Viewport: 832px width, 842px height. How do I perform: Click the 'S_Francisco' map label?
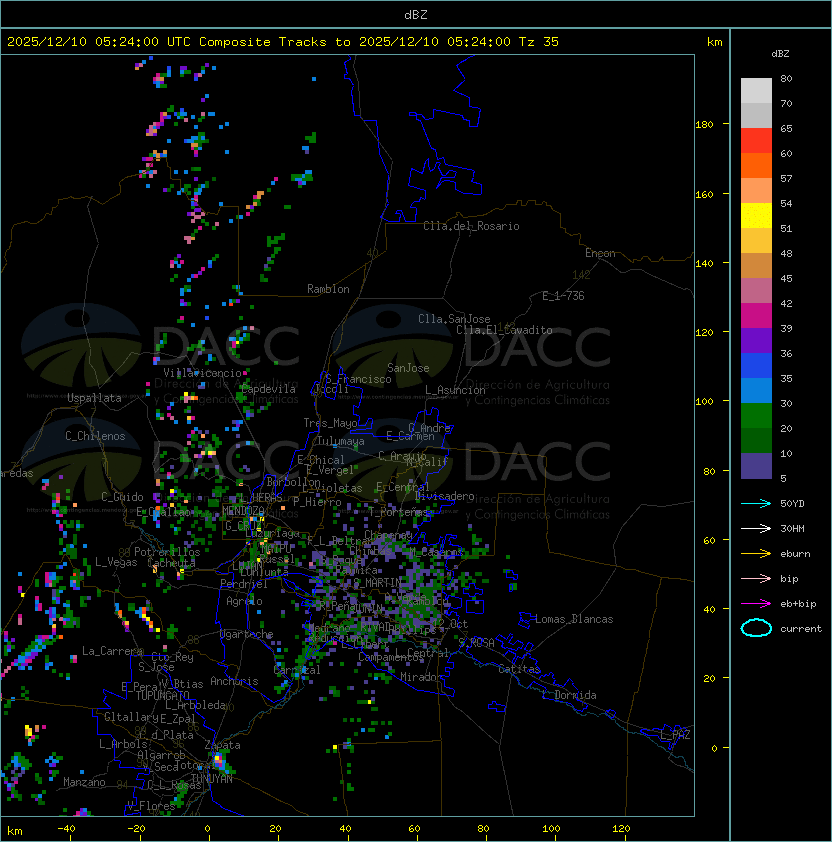(x=358, y=379)
